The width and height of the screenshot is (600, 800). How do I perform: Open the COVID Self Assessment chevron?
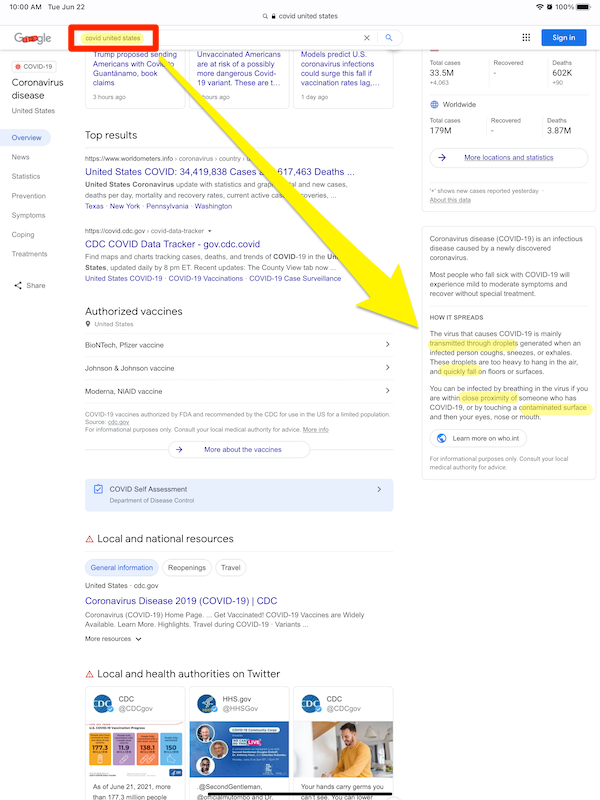tap(379, 489)
